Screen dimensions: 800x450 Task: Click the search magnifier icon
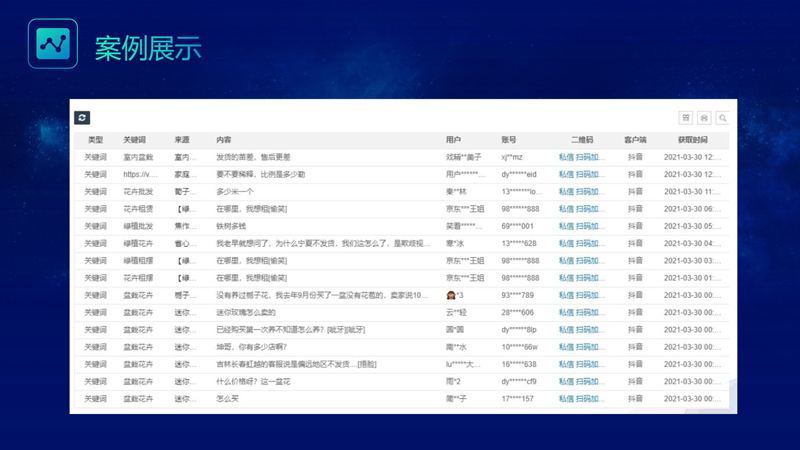(x=722, y=118)
